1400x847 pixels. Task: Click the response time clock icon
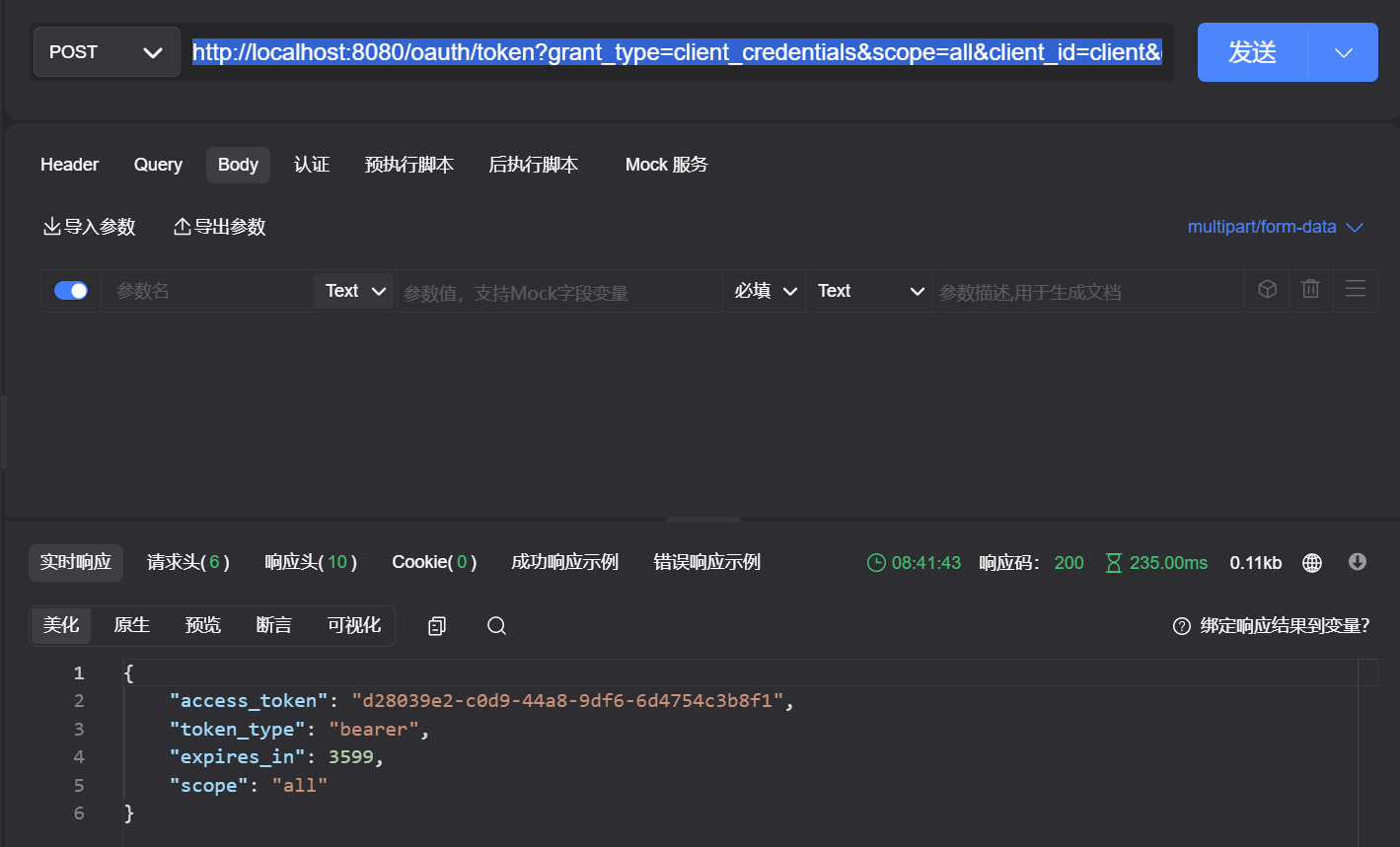(876, 563)
